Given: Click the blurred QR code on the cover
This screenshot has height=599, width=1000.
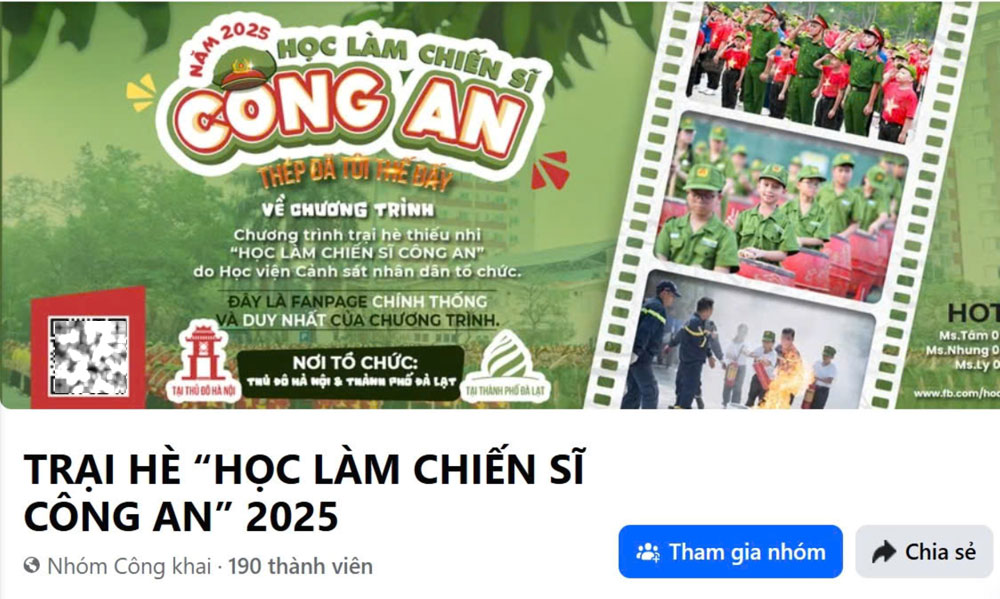Looking at the screenshot, I should point(89,356).
